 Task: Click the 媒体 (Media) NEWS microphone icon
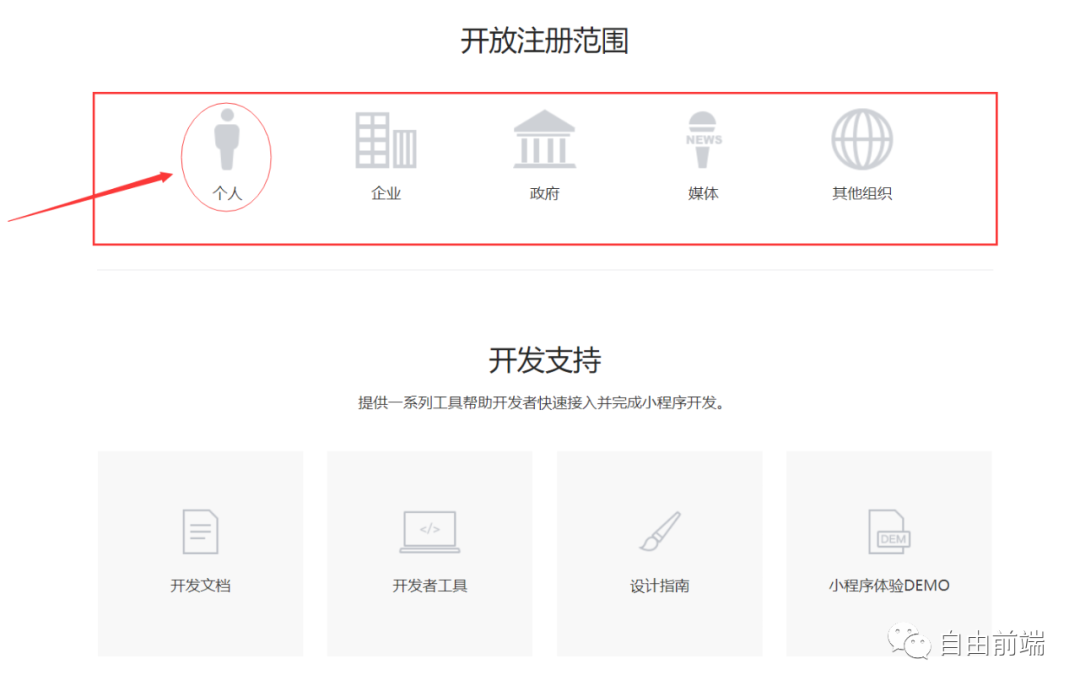(702, 140)
